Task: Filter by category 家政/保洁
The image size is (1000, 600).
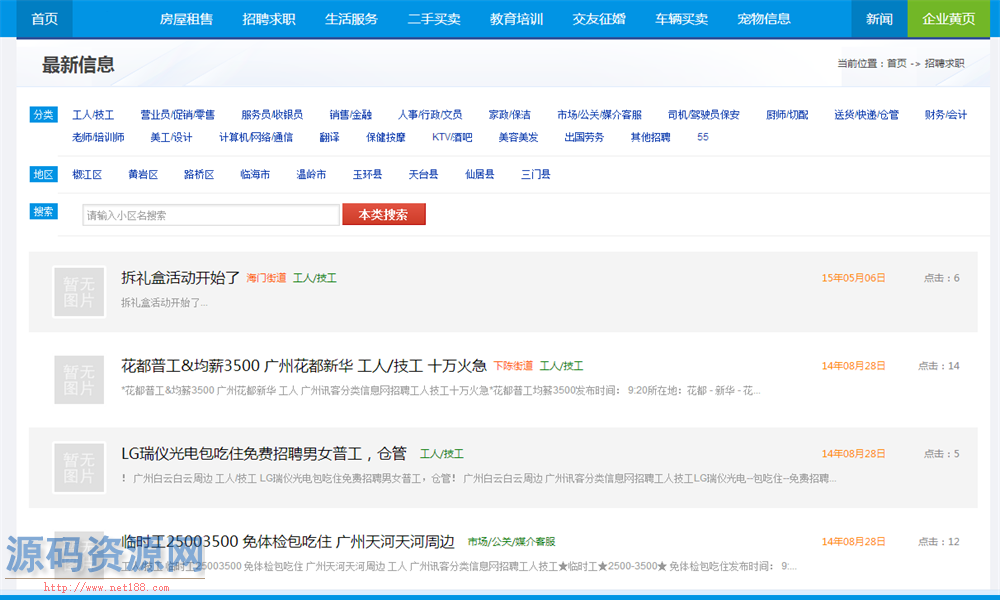Action: pyautogui.click(x=510, y=115)
